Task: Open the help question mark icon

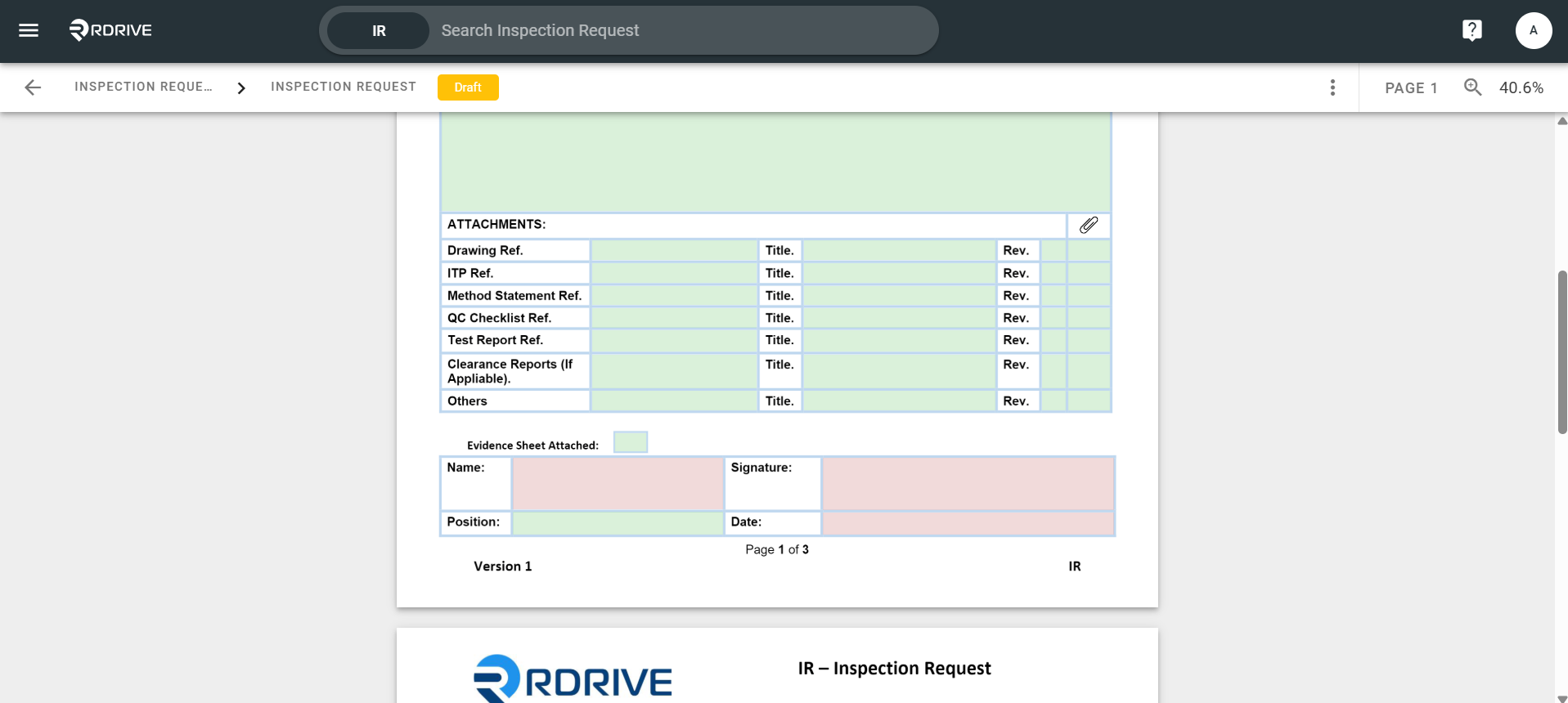Action: coord(1471,30)
